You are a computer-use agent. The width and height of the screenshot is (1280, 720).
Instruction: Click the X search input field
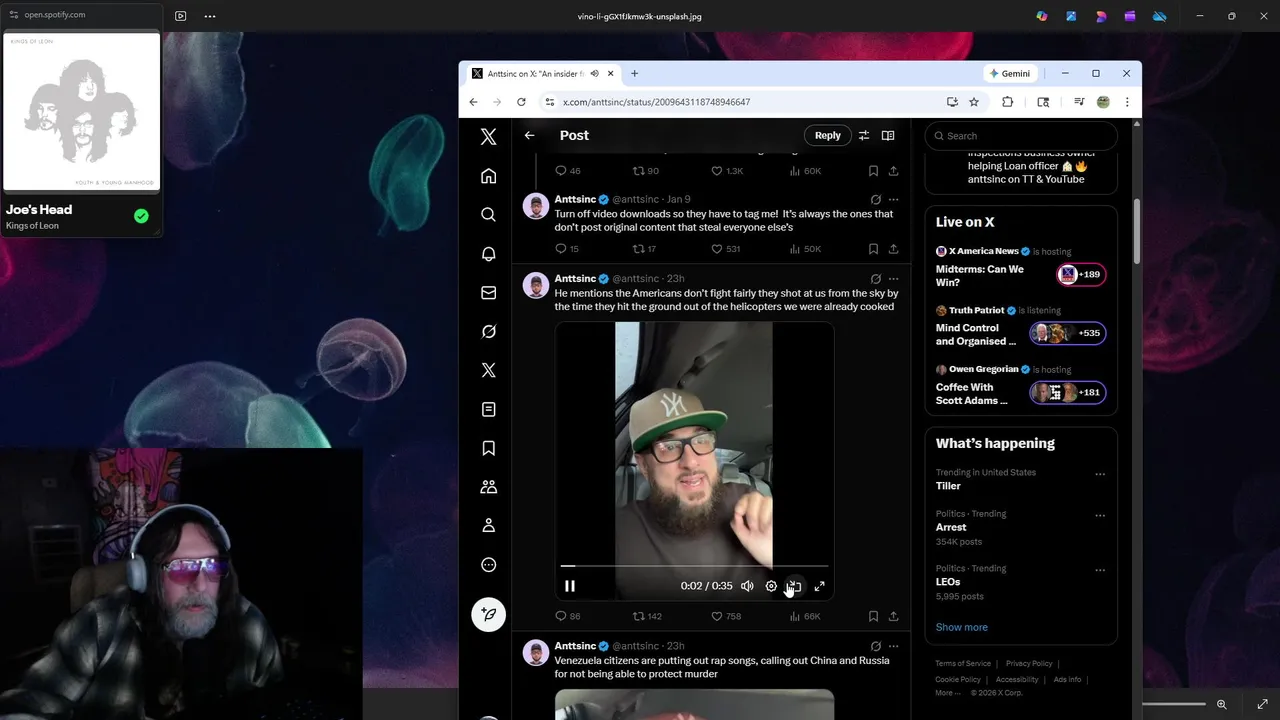1021,136
